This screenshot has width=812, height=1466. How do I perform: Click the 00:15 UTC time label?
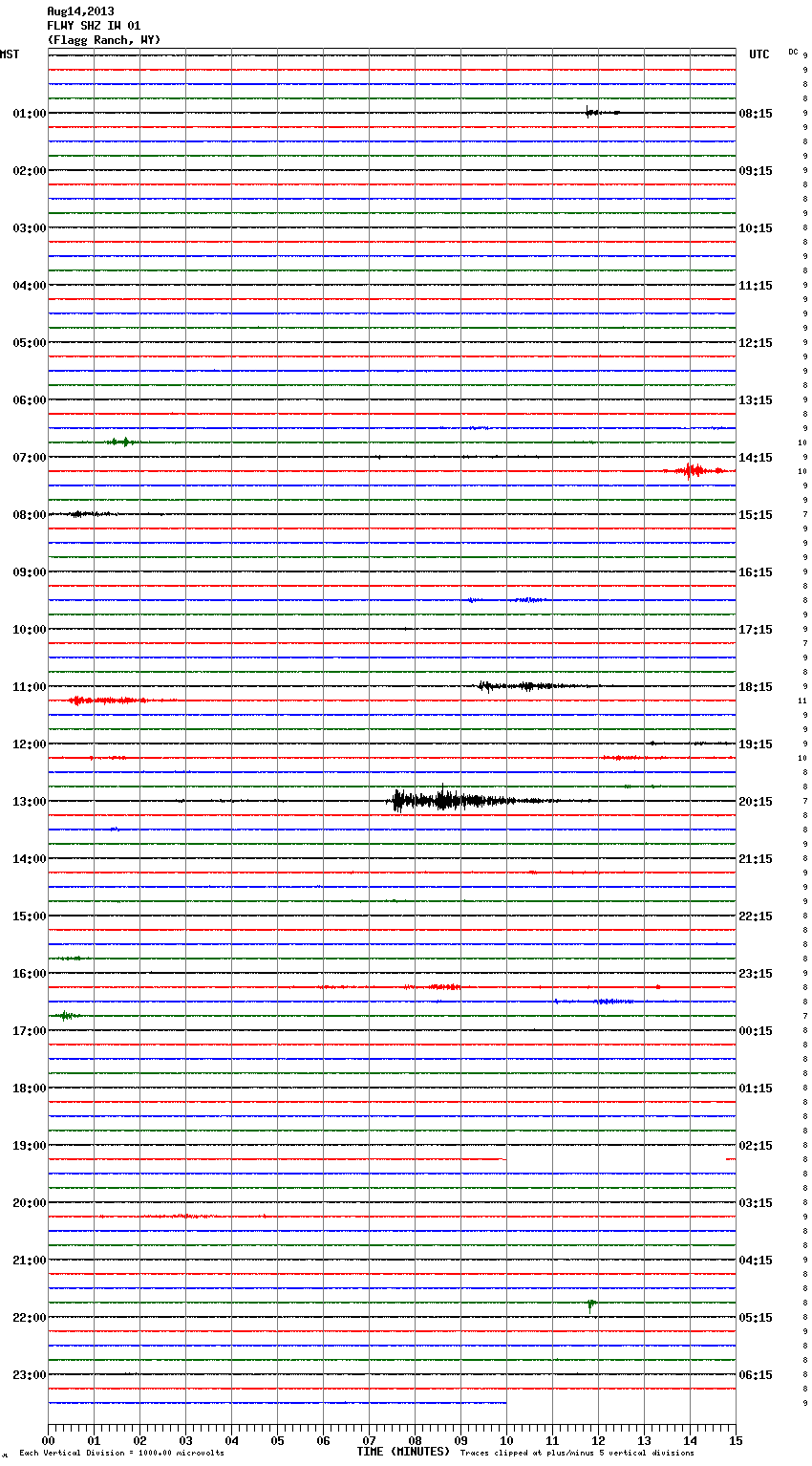(756, 1031)
